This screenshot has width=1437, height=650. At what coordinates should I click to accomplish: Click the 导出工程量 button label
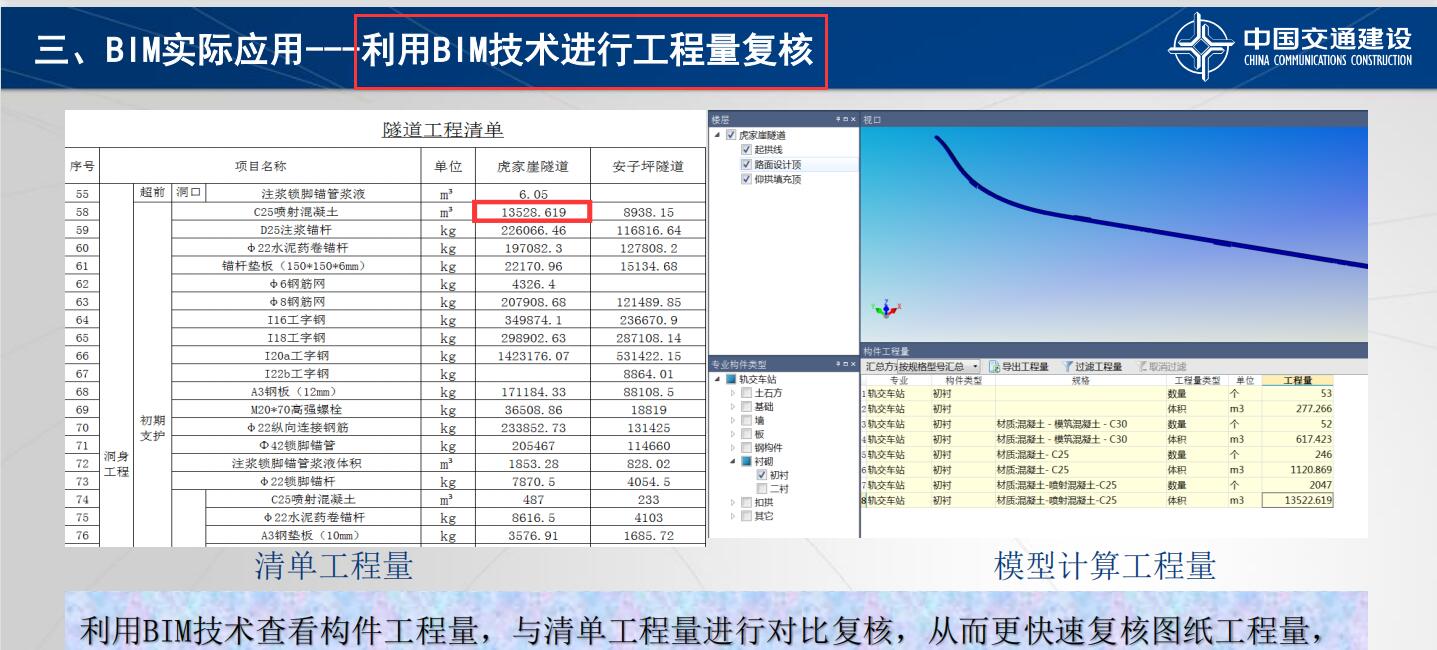click(x=1025, y=367)
